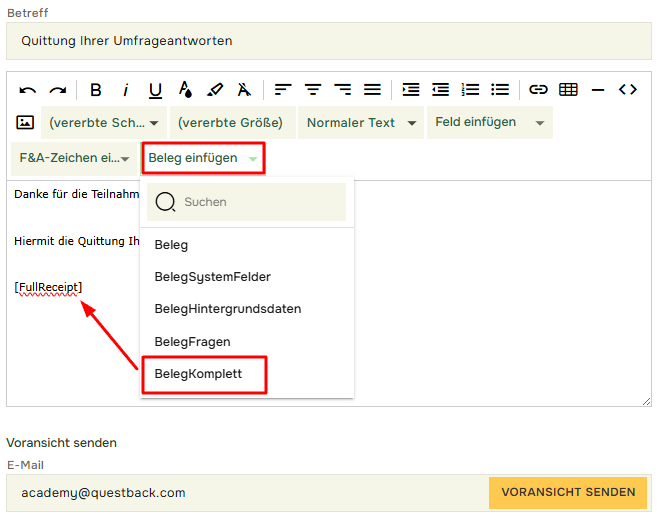
Task: Expand the Normaler Text format dropdown
Action: [360, 123]
